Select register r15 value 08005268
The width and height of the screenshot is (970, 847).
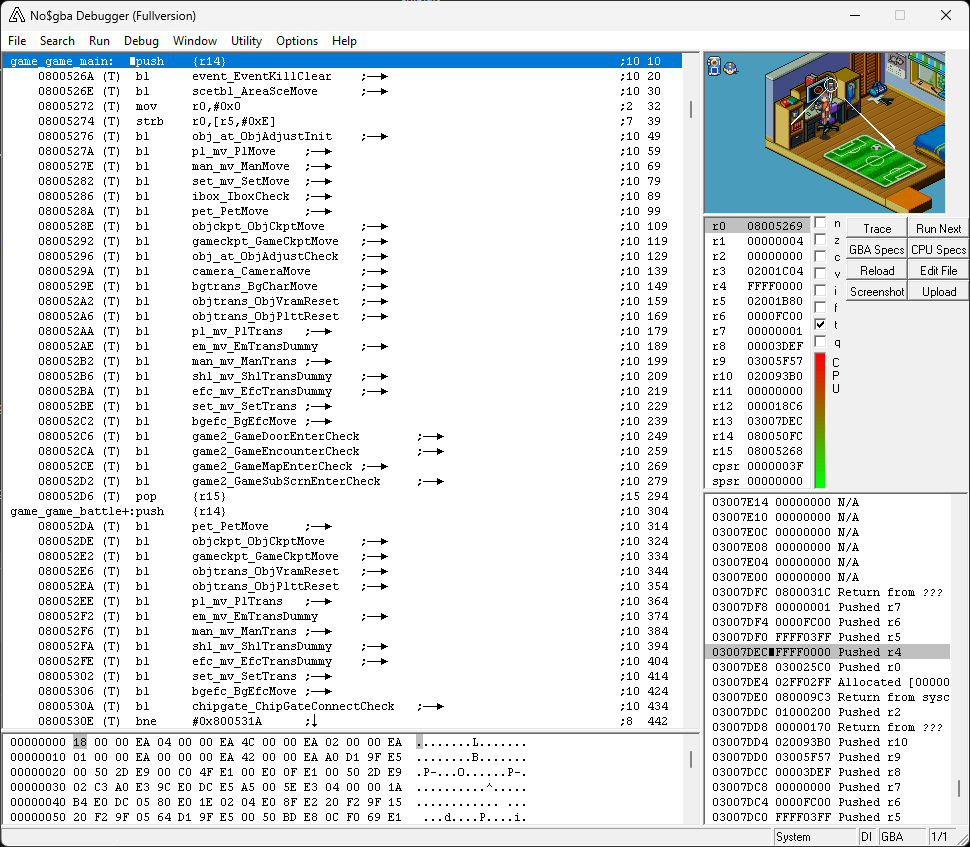(775, 451)
